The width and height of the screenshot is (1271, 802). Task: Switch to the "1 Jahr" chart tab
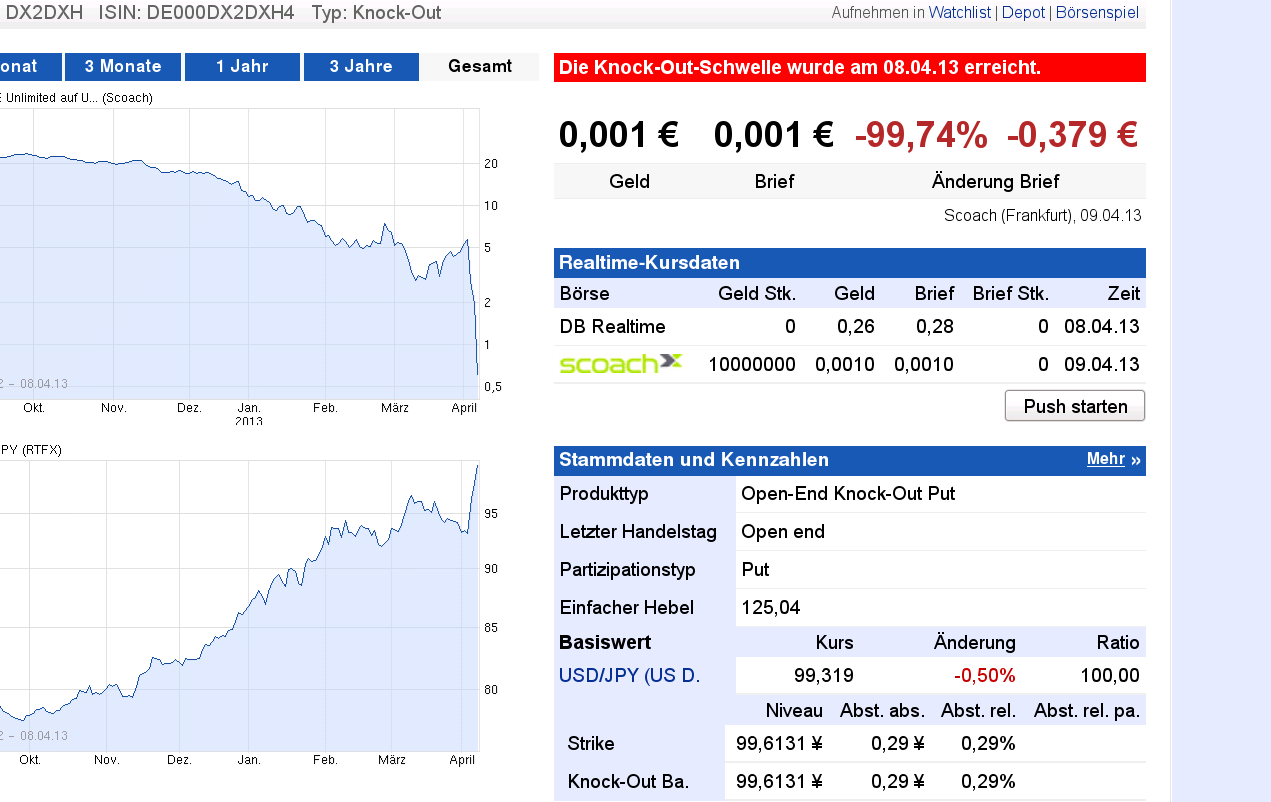coord(241,67)
